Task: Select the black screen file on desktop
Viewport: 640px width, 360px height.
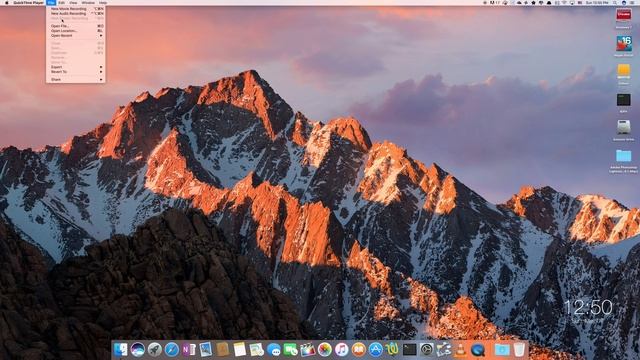Action: click(623, 100)
